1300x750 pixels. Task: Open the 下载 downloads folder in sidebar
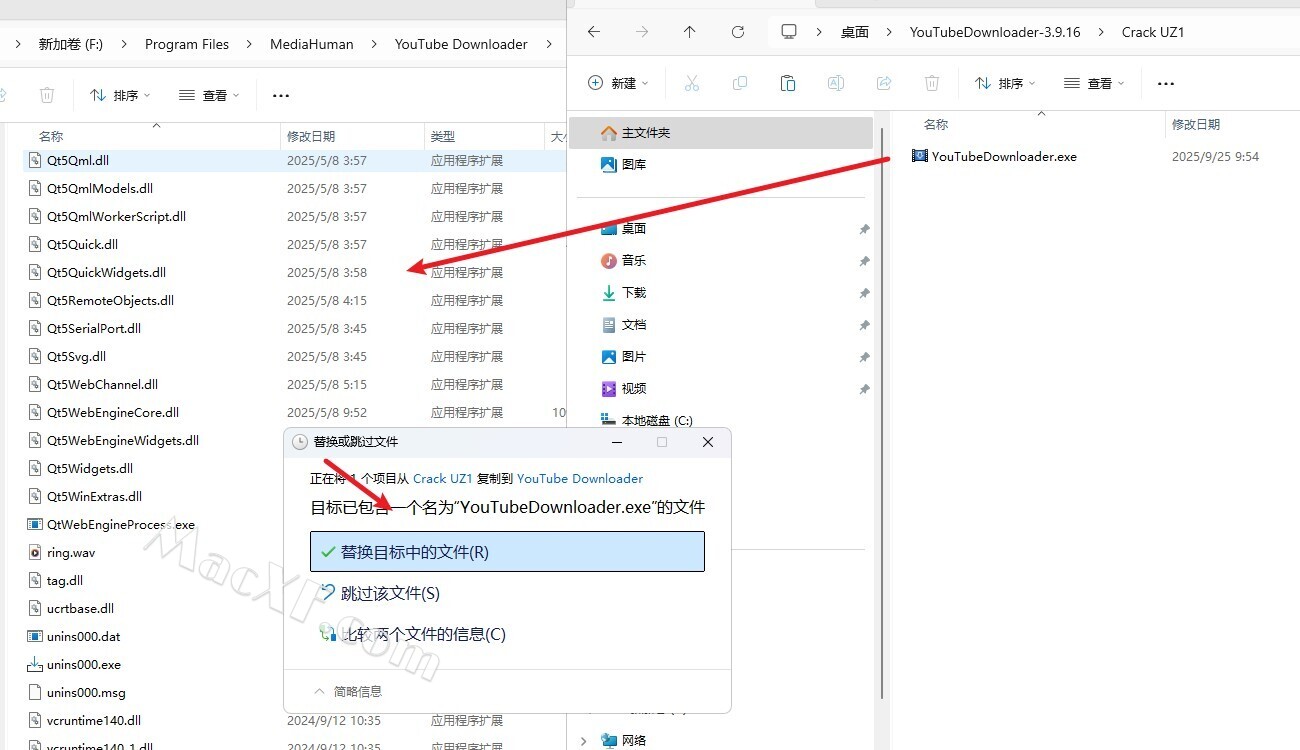(x=633, y=292)
